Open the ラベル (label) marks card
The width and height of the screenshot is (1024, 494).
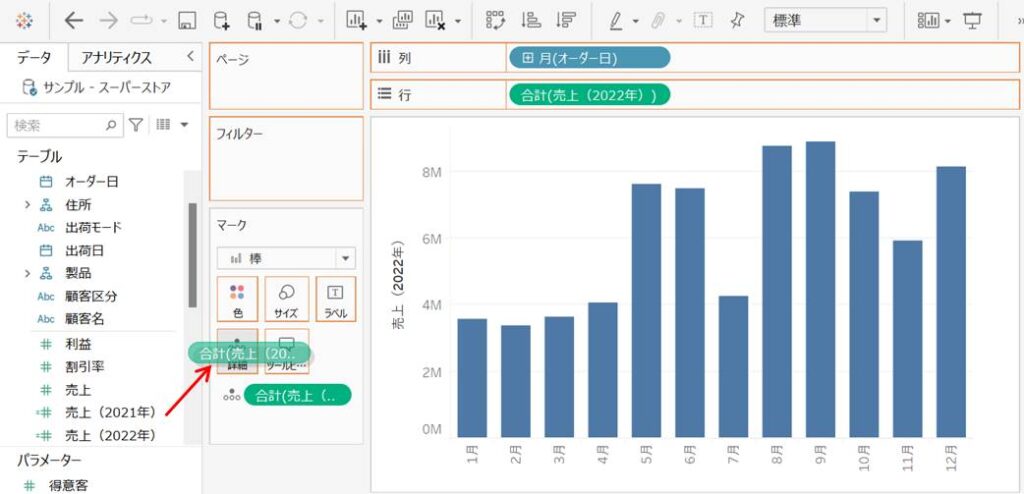click(336, 299)
